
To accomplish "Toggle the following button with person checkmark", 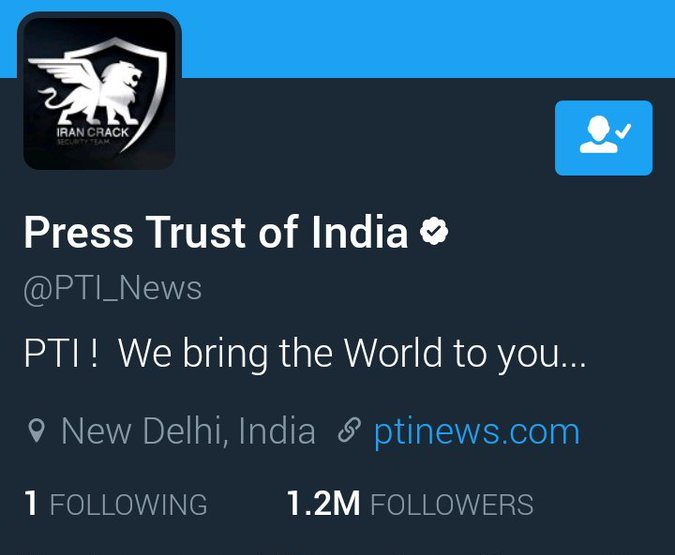I will [x=604, y=138].
